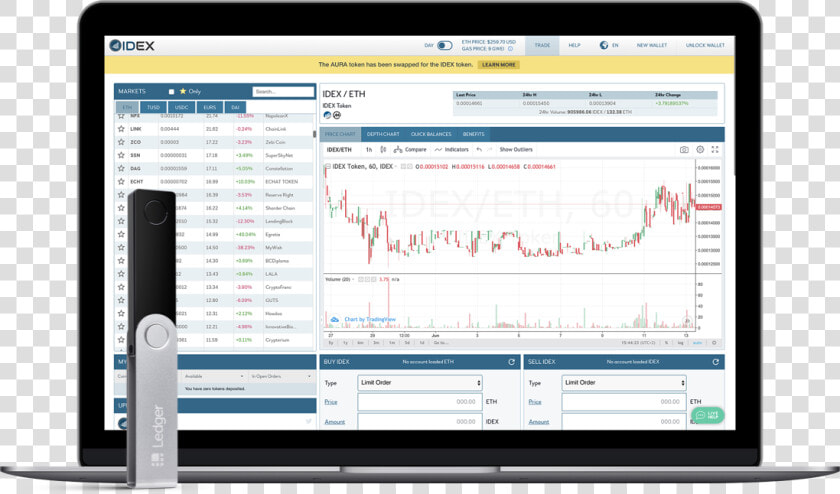
Task: Select the ETH markets tab
Action: point(128,107)
